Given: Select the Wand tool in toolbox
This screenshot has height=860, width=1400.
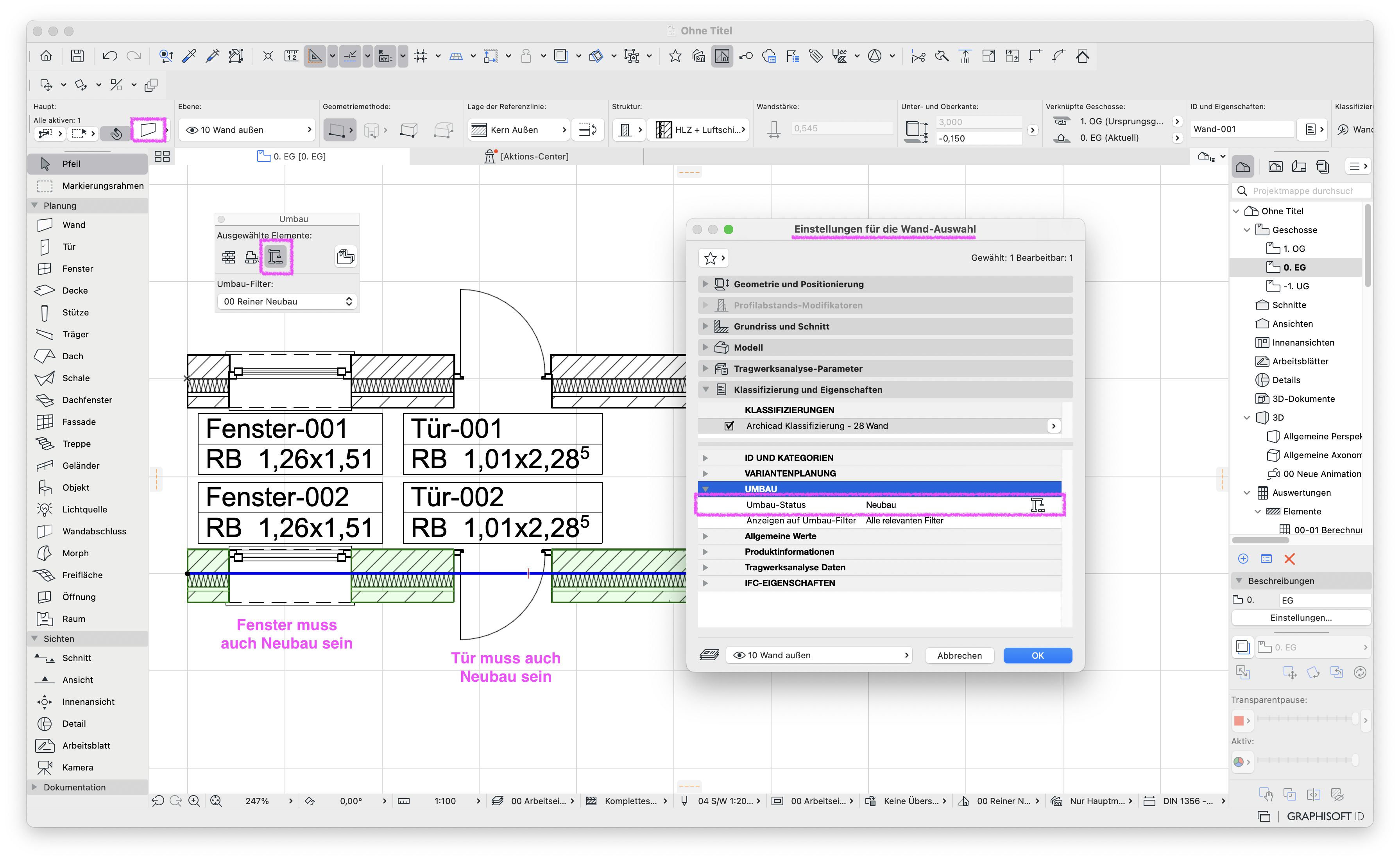Looking at the screenshot, I should click(x=88, y=225).
